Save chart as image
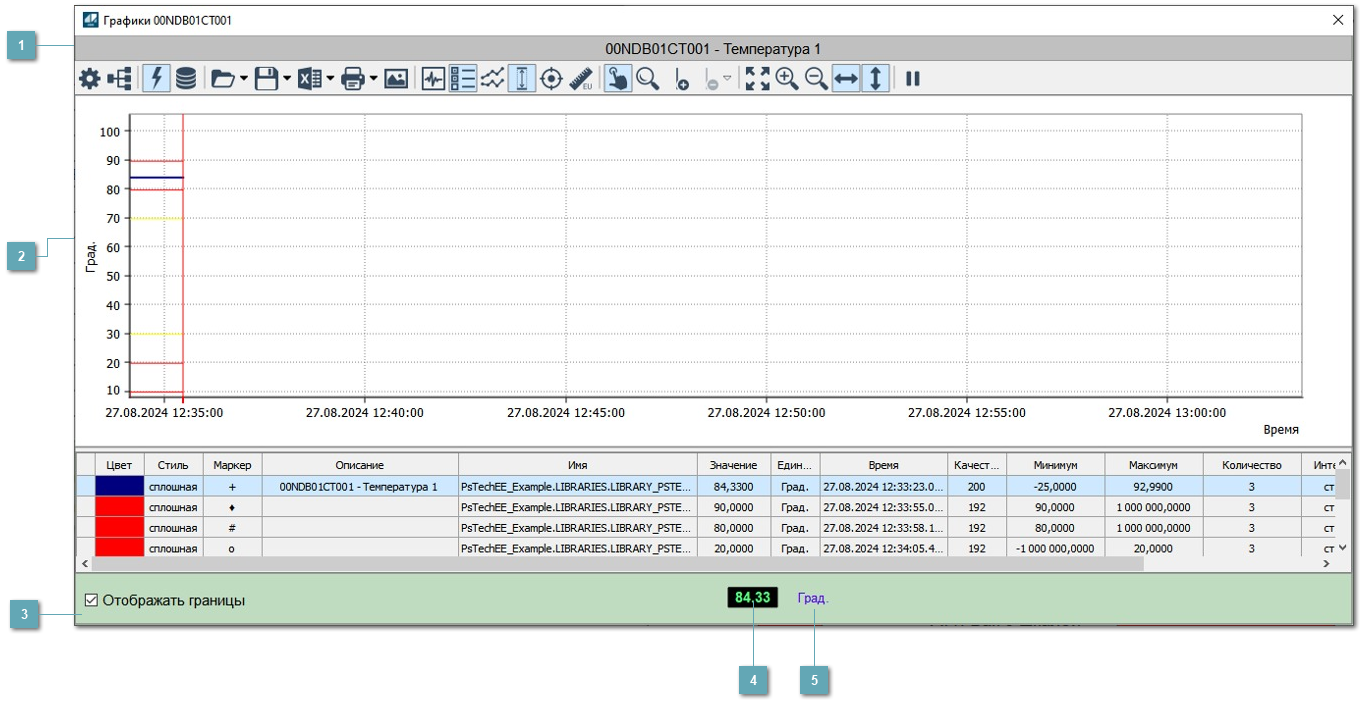This screenshot has height=705, width=1363. pyautogui.click(x=396, y=79)
